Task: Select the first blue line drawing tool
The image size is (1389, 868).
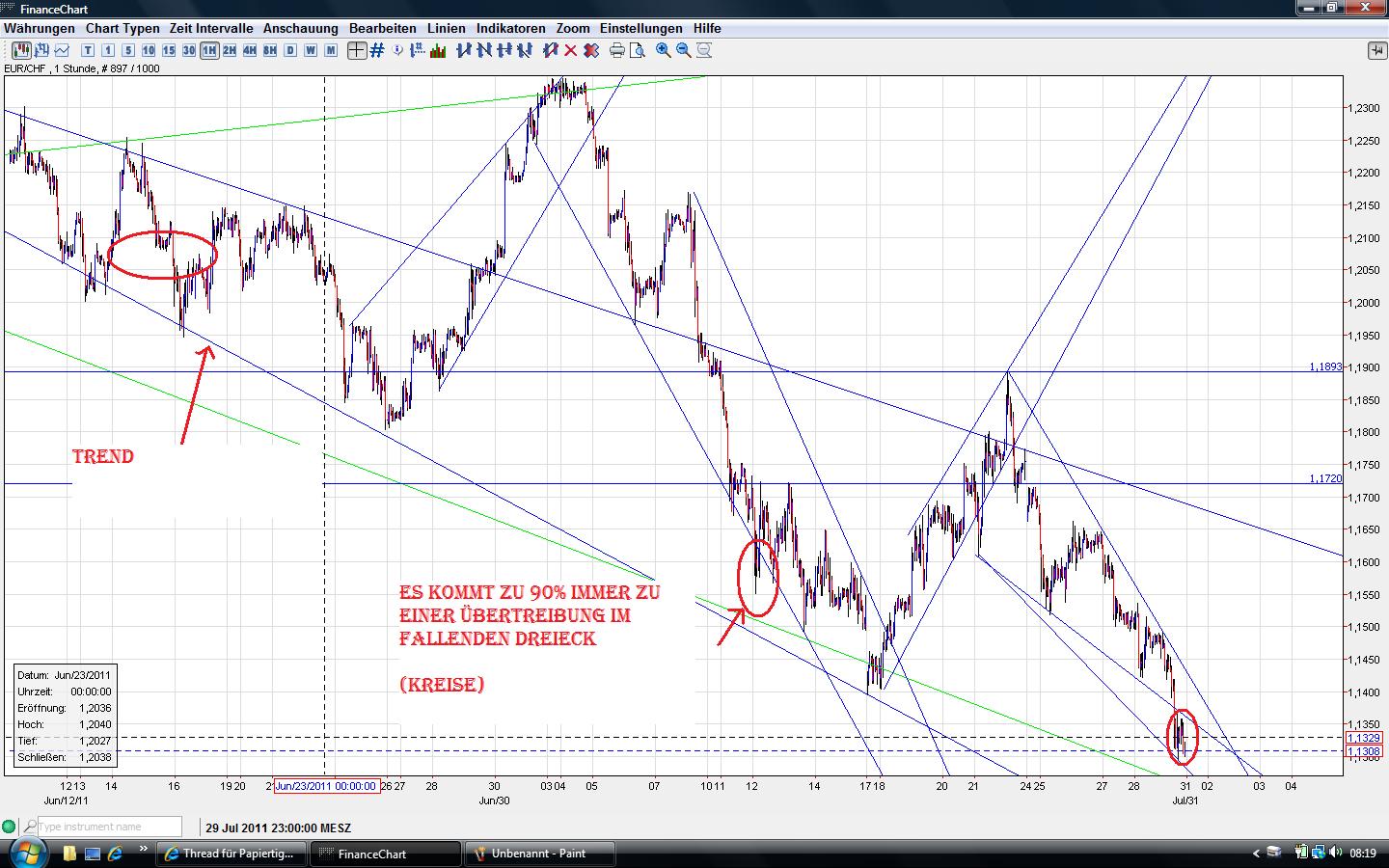Action: (x=464, y=50)
